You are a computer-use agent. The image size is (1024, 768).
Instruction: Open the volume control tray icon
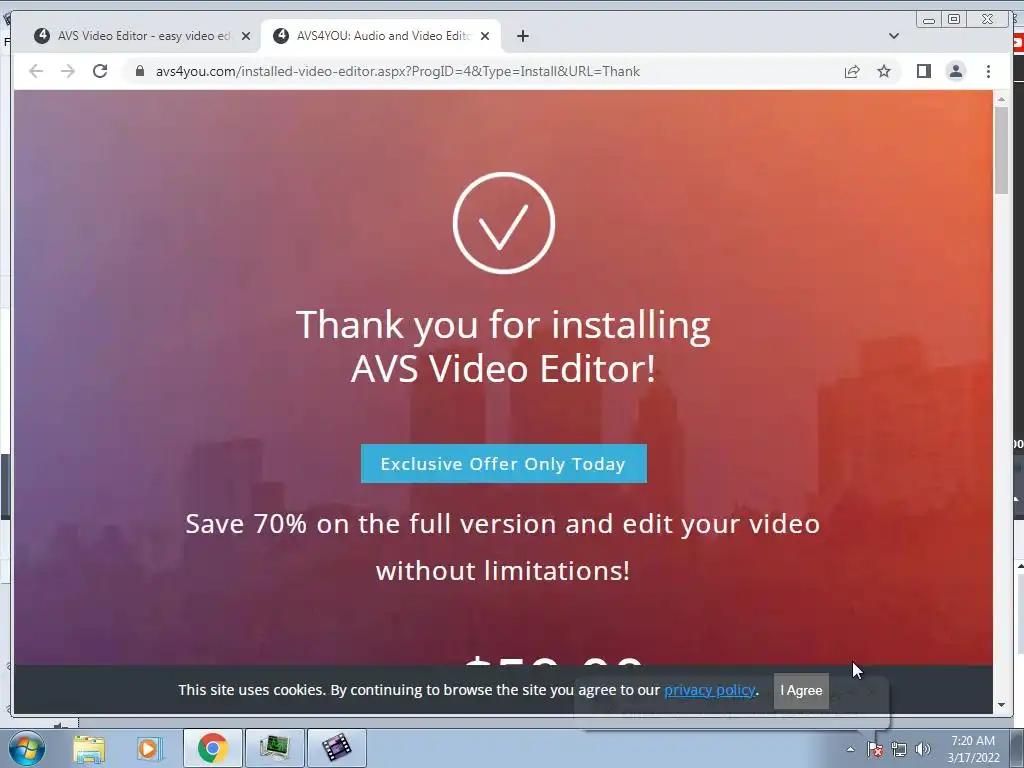pos(922,749)
